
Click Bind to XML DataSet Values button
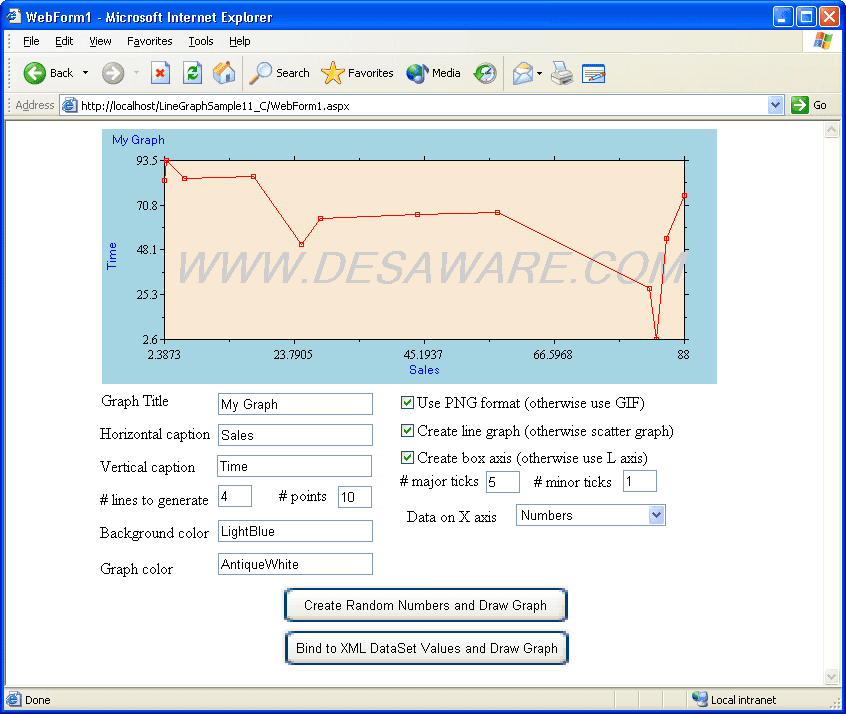tap(427, 648)
